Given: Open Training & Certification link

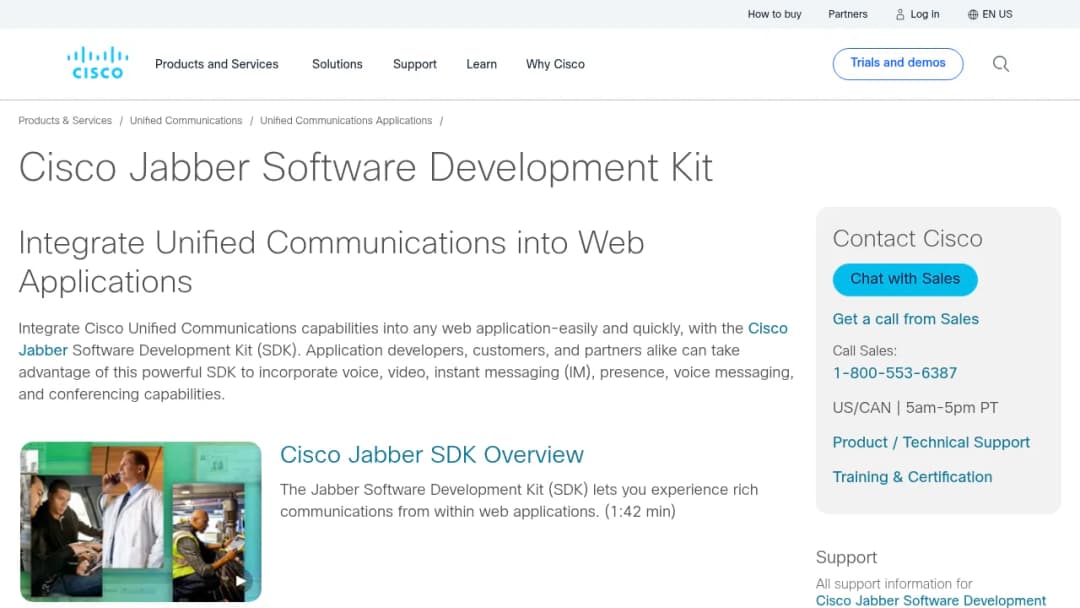Looking at the screenshot, I should pyautogui.click(x=912, y=476).
